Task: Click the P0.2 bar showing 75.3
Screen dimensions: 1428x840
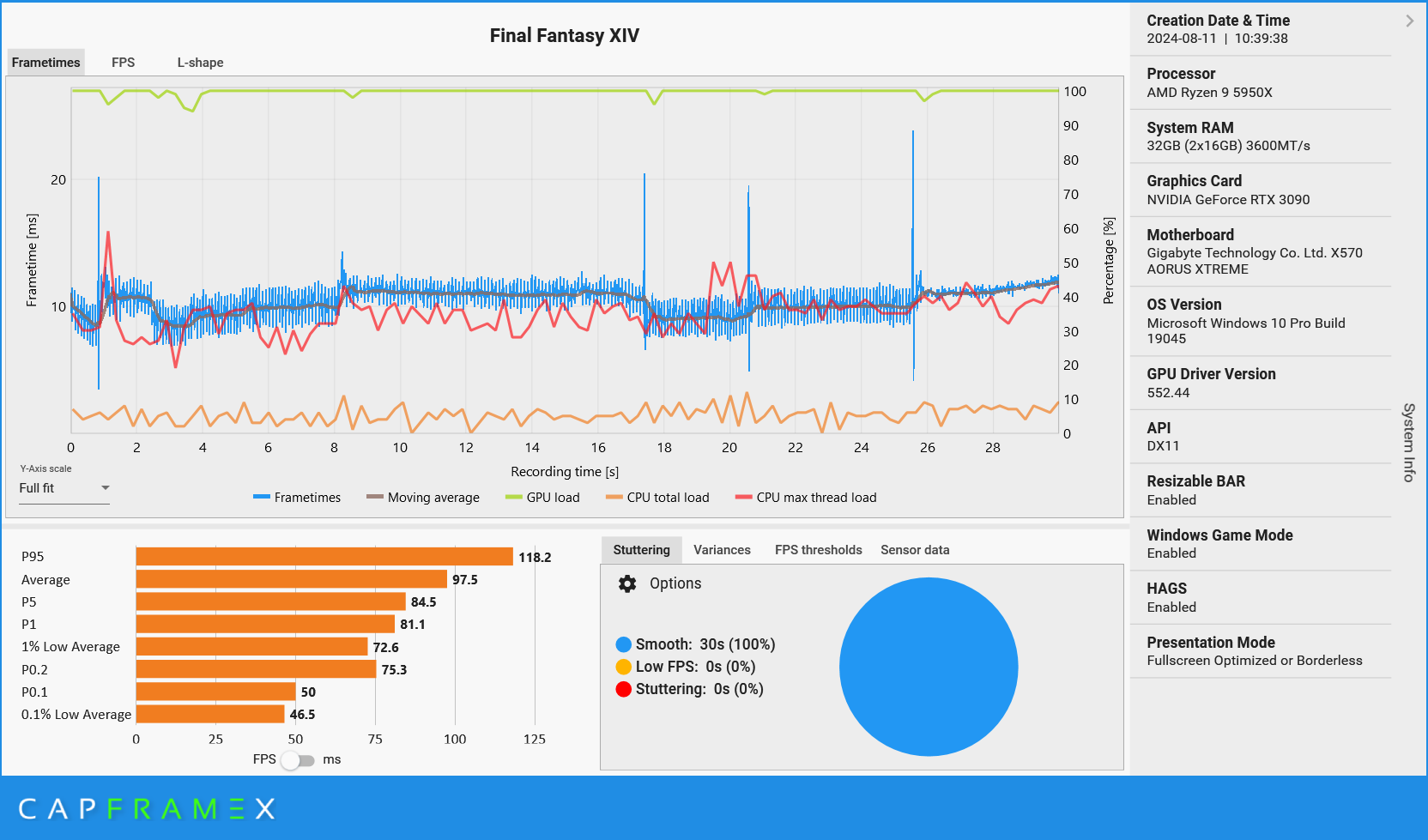Action: tap(257, 669)
